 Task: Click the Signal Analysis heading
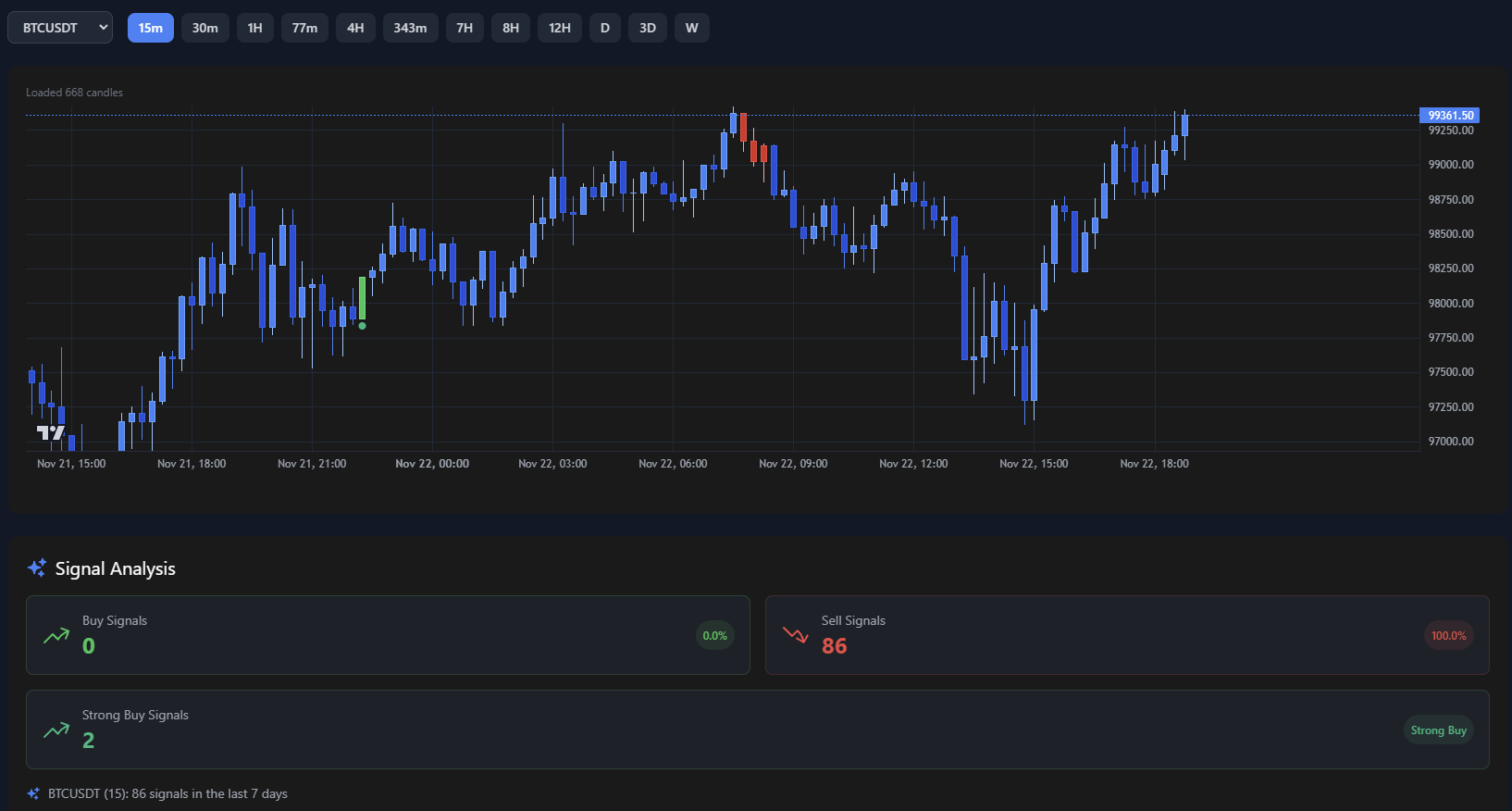(x=115, y=568)
